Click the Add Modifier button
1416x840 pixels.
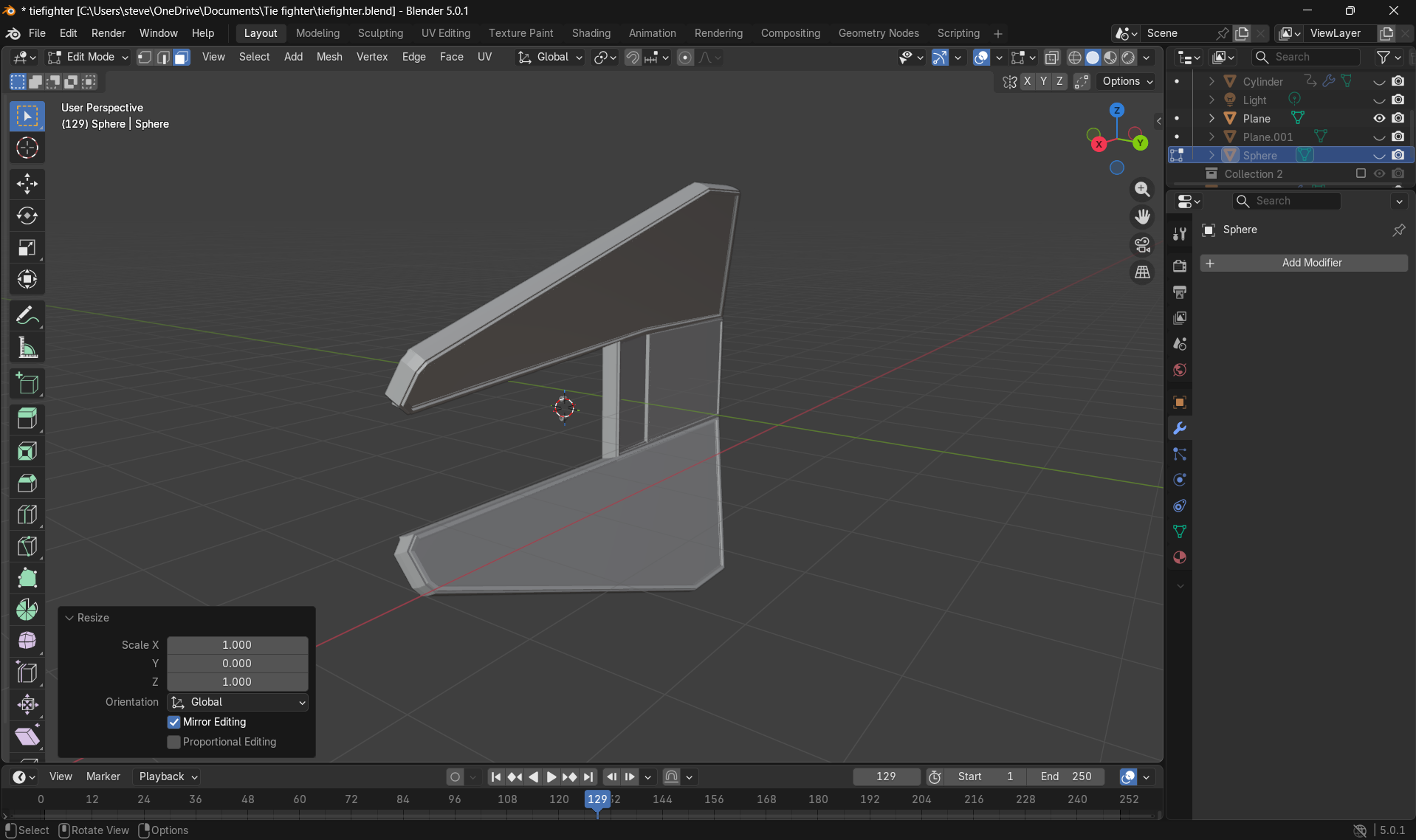pos(1304,263)
